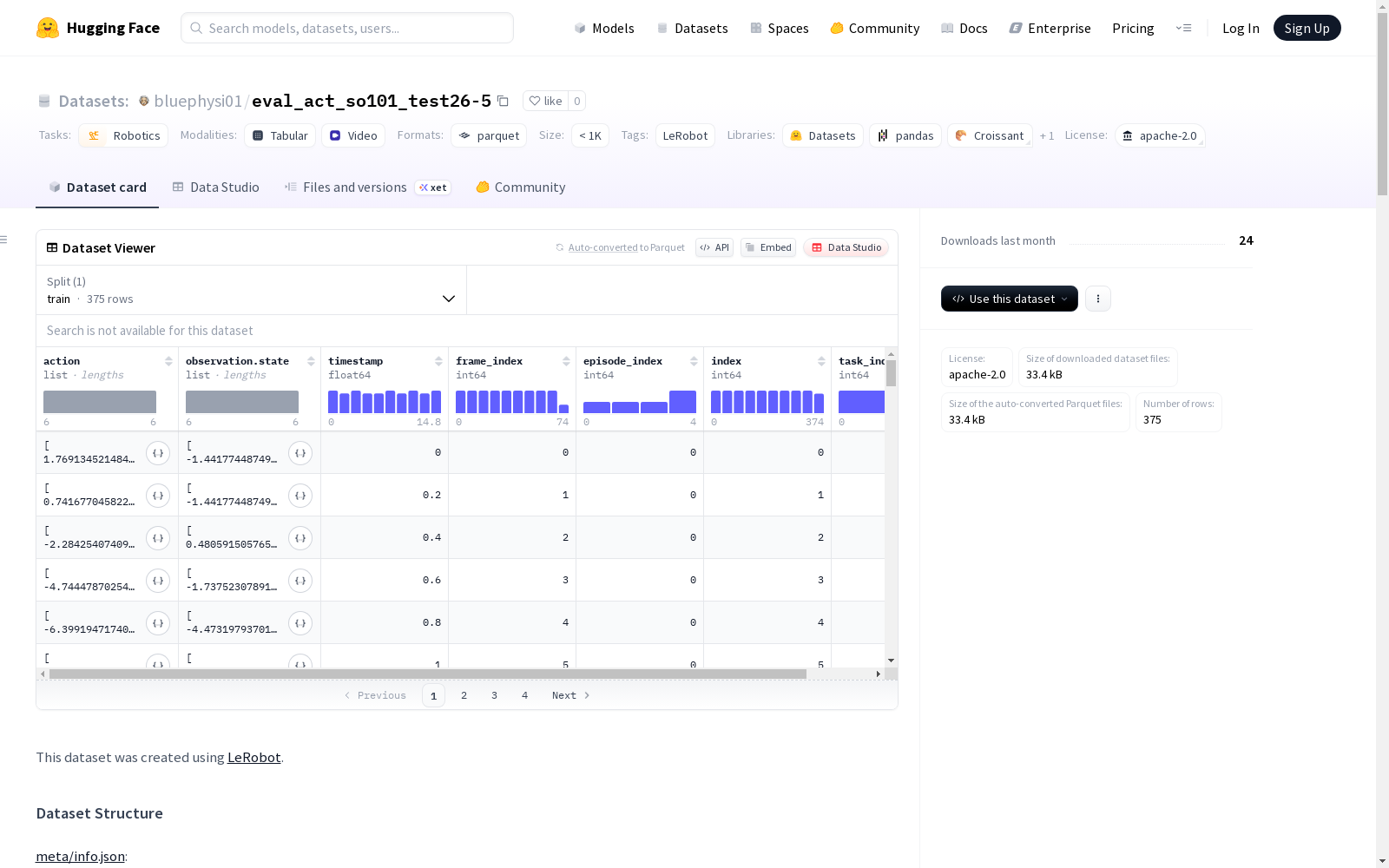Click the Log In link

click(x=1241, y=28)
